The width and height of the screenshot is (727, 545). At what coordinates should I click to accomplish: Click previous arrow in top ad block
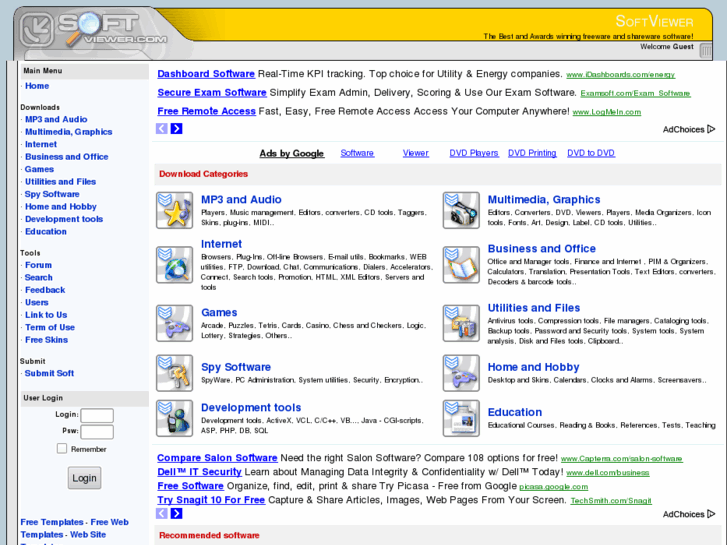(161, 128)
